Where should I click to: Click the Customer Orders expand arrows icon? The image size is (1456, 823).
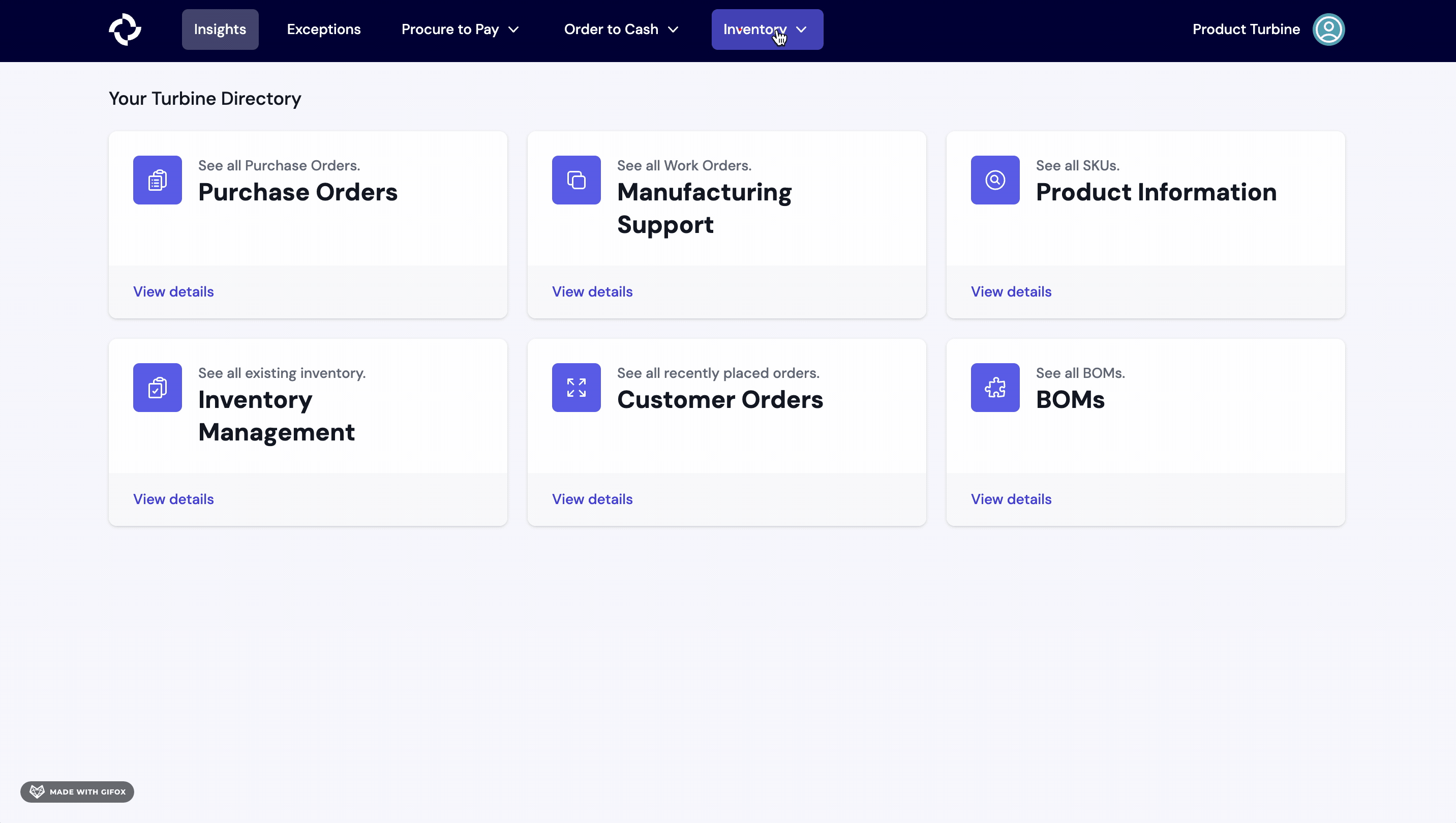point(576,388)
